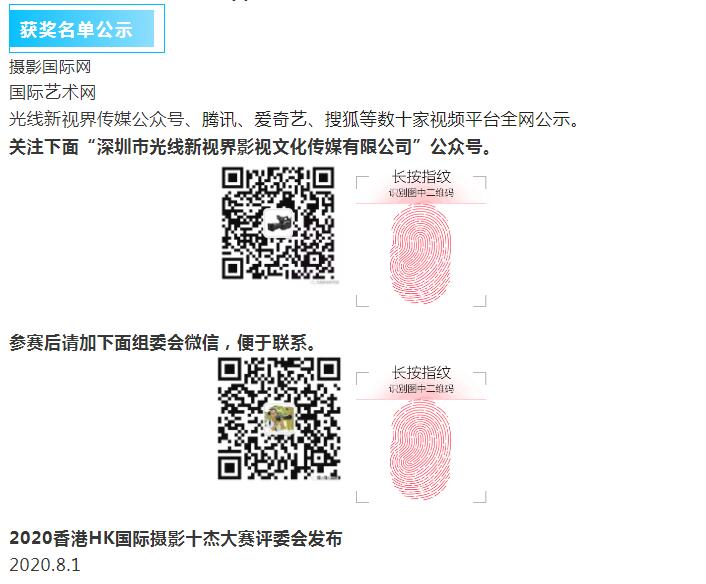This screenshot has height=584, width=706.
Task: Click the 光线新视界传媒公众号 platform list sentence
Action: (x=294, y=119)
